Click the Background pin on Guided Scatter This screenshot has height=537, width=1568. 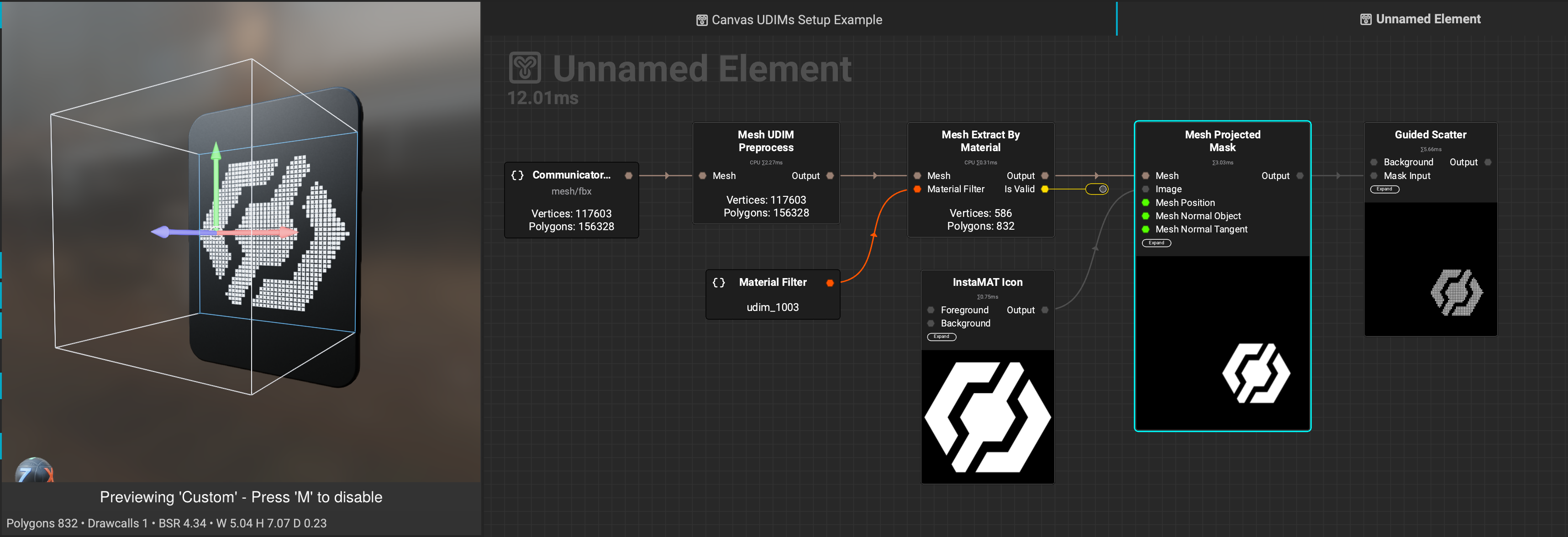point(1374,163)
